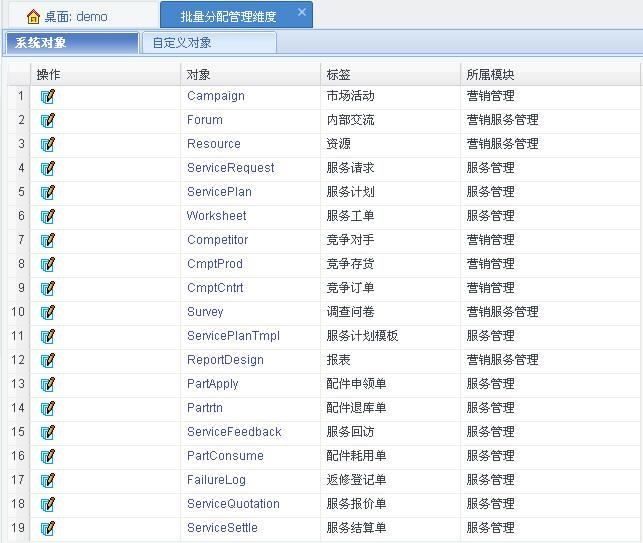This screenshot has width=643, height=543.
Task: Click the edit icon for Forum row
Action: [x=48, y=120]
